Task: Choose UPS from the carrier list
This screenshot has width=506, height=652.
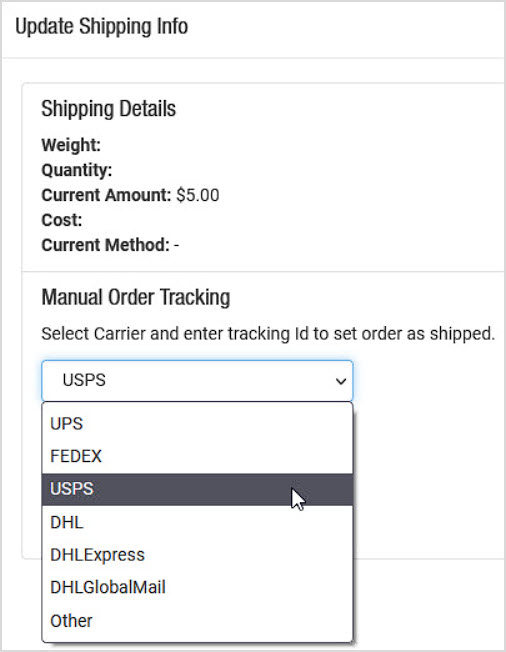Action: click(197, 424)
